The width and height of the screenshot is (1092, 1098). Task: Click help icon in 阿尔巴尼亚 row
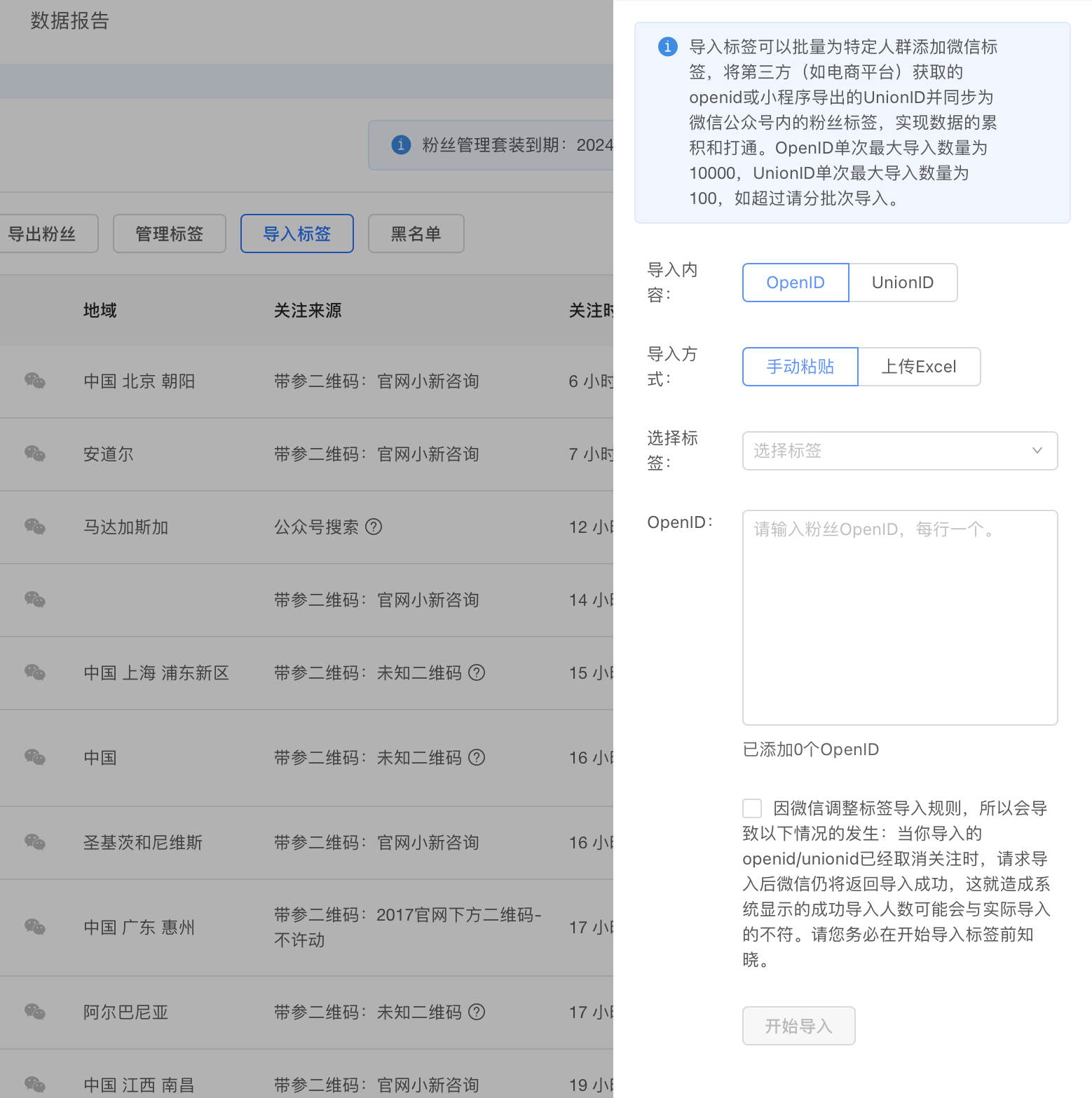coord(477,1012)
